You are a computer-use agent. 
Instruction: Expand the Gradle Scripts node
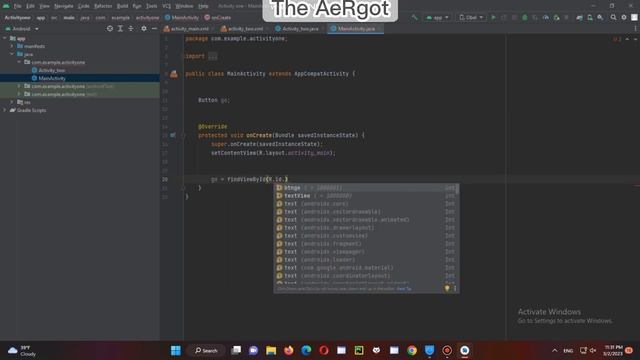(5, 110)
